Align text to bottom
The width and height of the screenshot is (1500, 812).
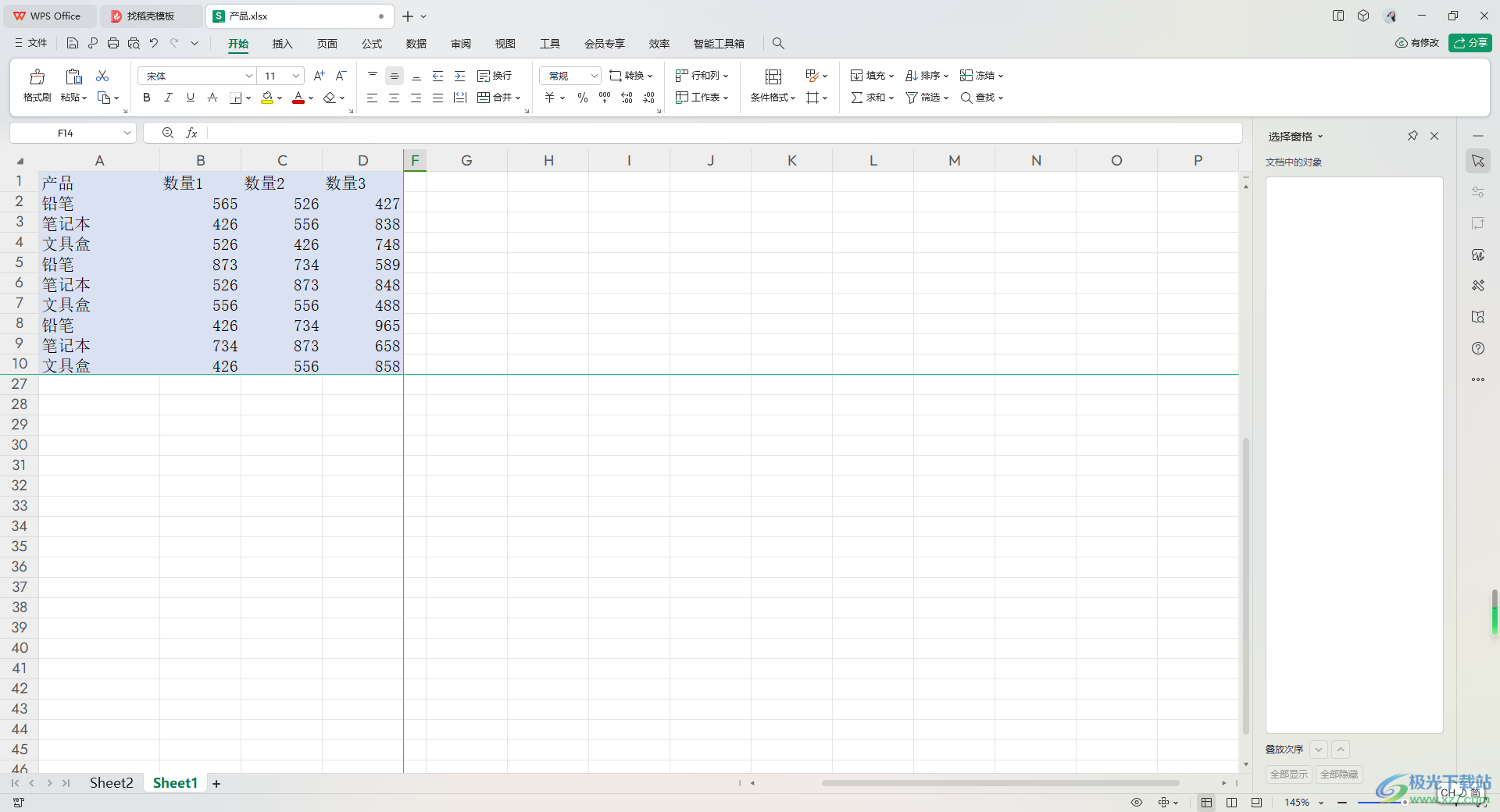(416, 76)
